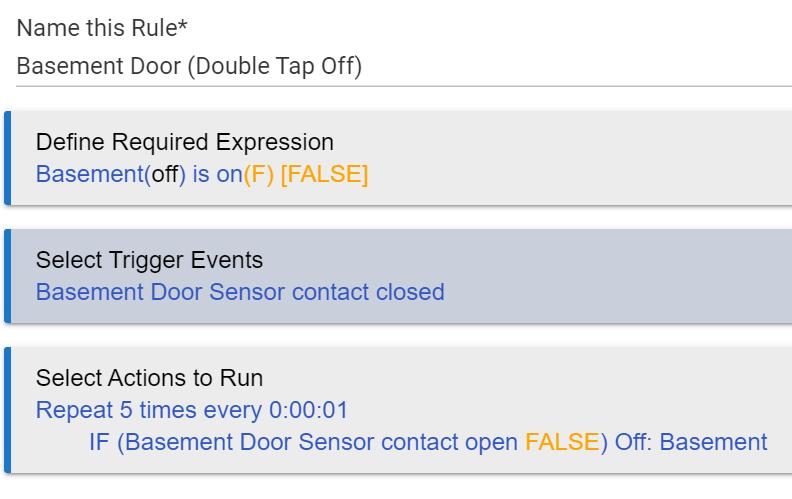The width and height of the screenshot is (792, 499).
Task: Click the Select Trigger Events heading
Action: pyautogui.click(x=150, y=260)
